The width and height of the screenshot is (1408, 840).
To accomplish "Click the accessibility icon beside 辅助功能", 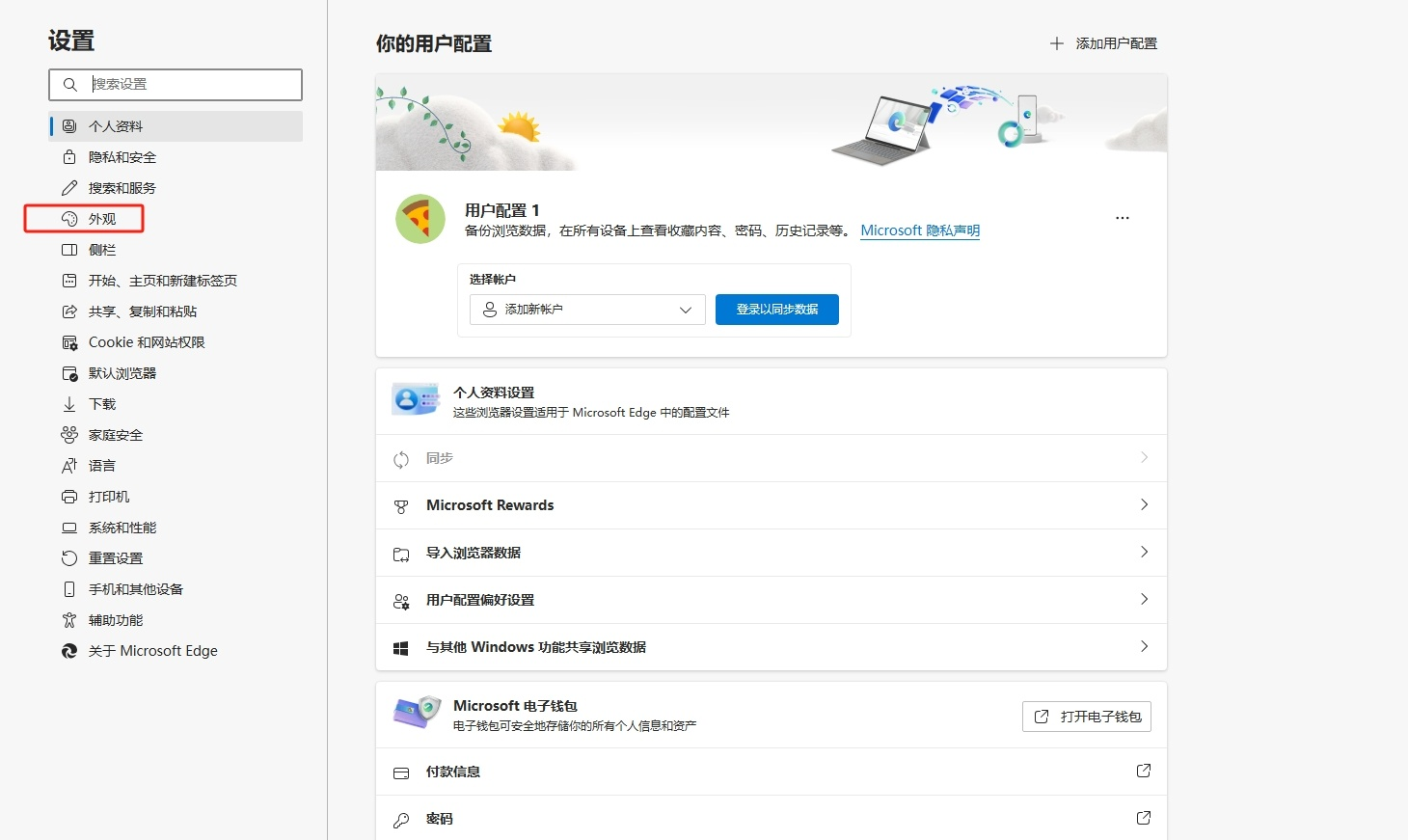I will pyautogui.click(x=69, y=620).
